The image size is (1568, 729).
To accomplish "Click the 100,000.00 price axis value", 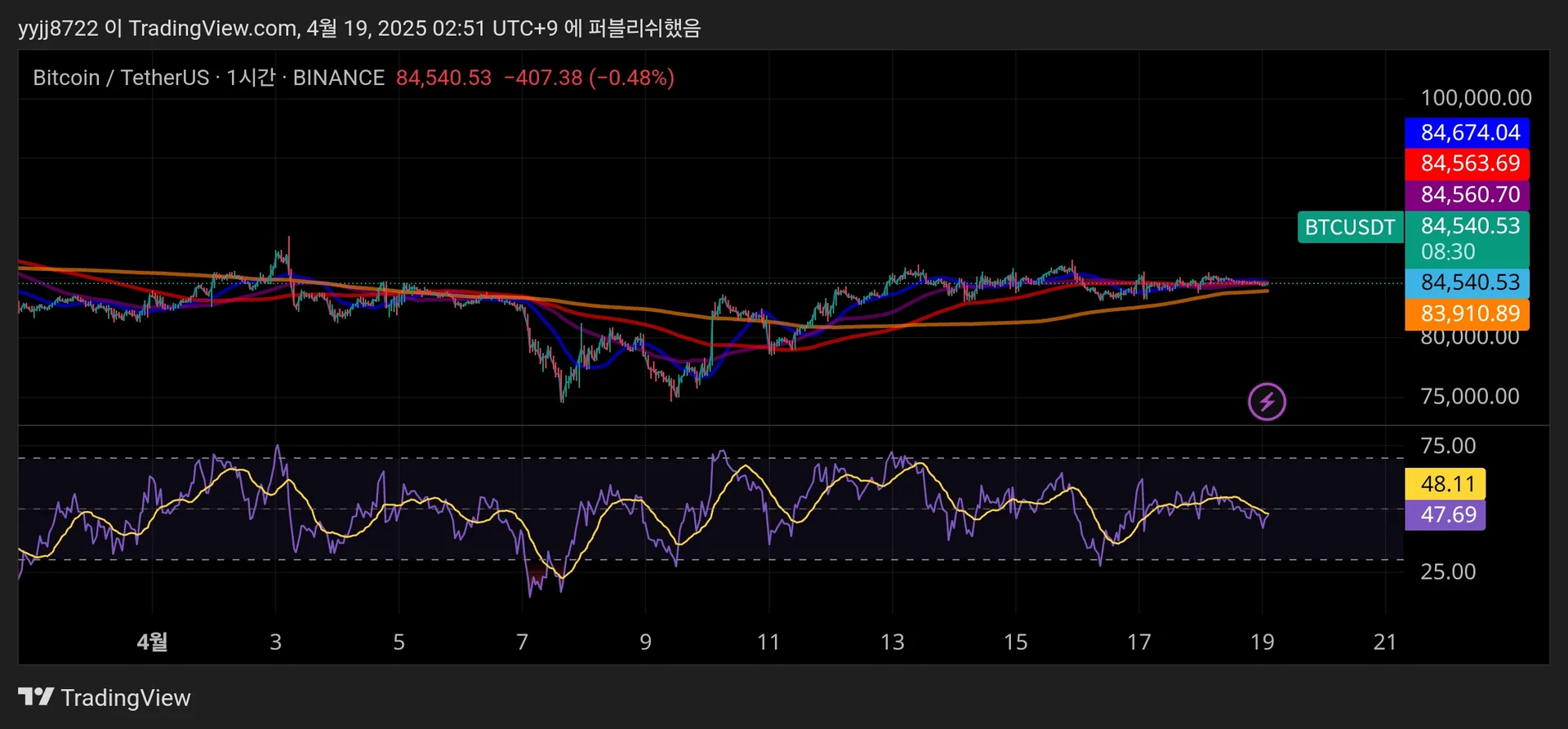I will tap(1476, 98).
